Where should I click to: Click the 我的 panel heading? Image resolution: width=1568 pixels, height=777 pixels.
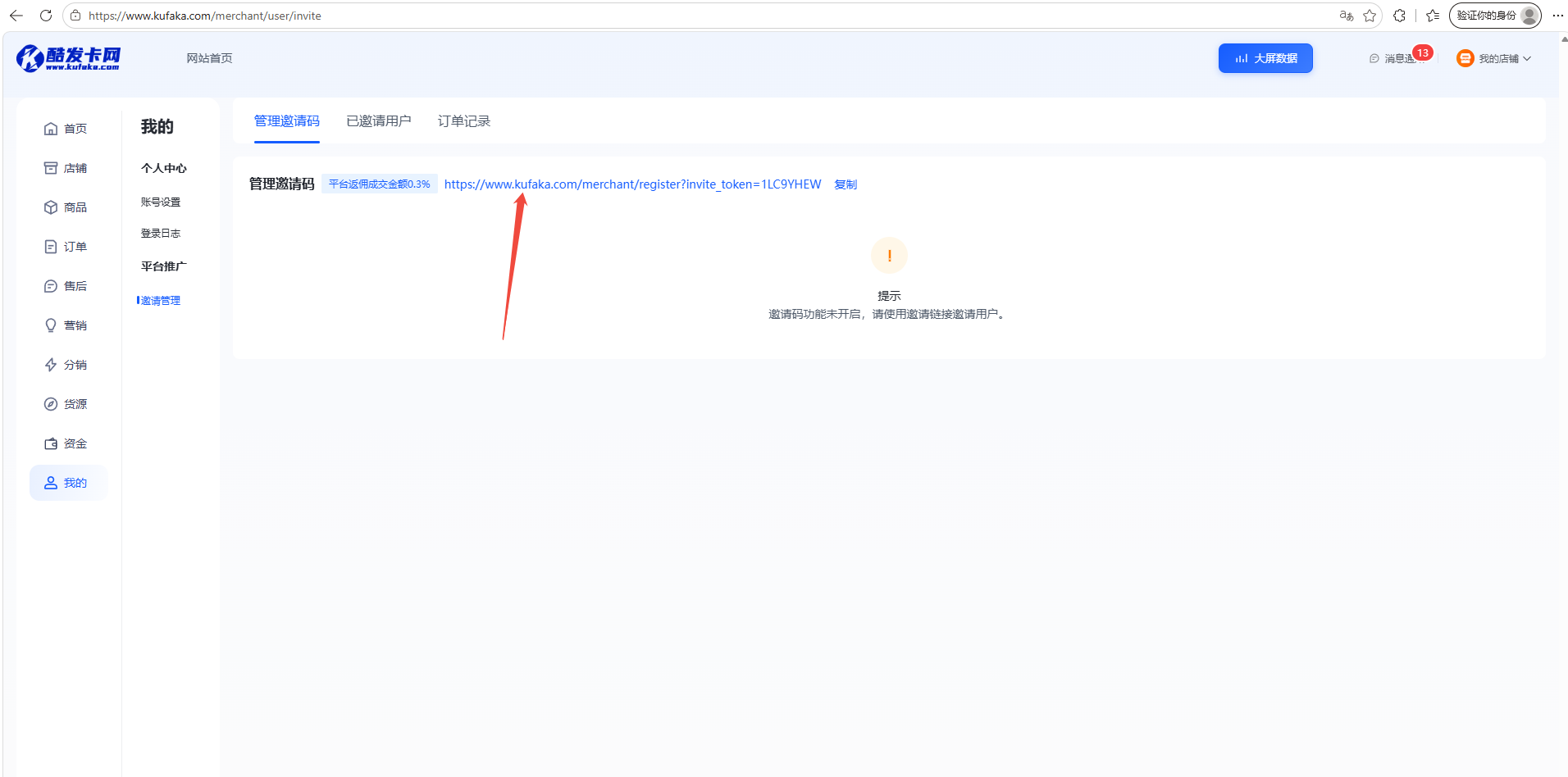(157, 127)
